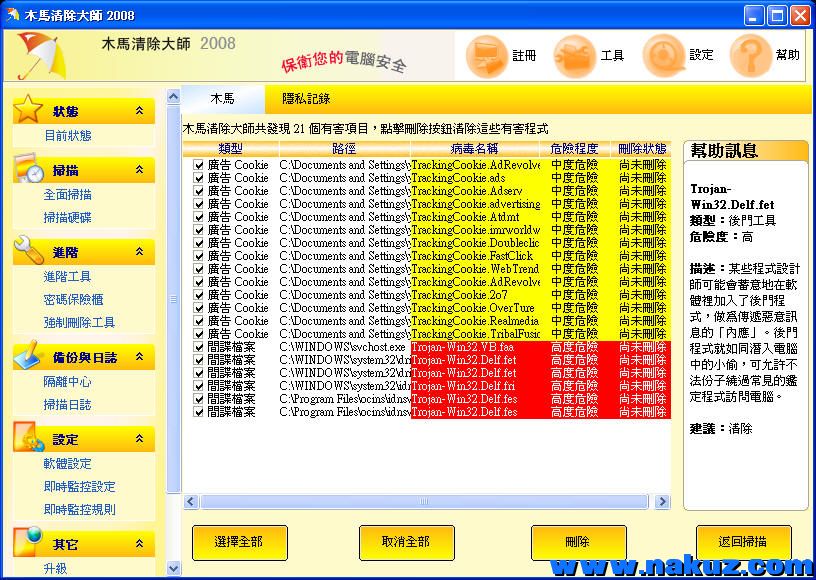Click the gear icon beside sidebar 設定

30,437
